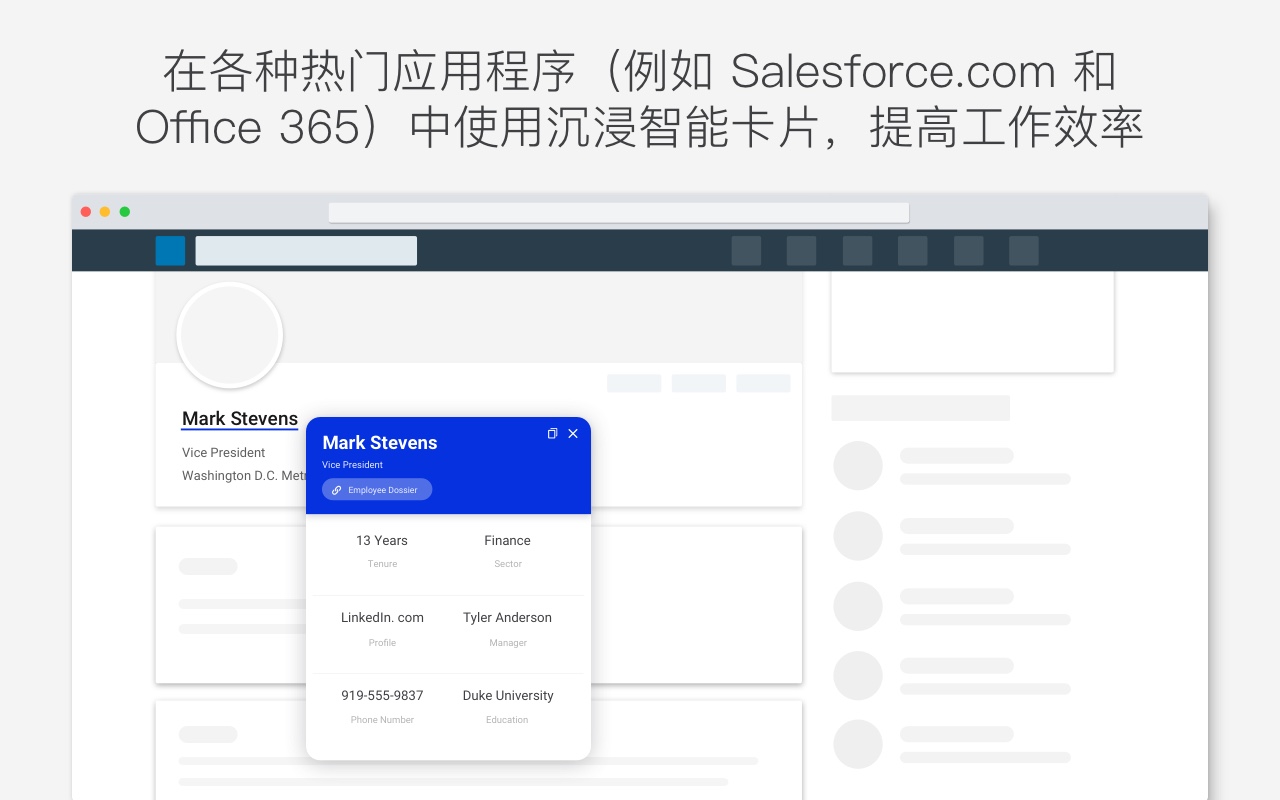Open the Mark Stevens profile link
The height and width of the screenshot is (800, 1280).
239,418
